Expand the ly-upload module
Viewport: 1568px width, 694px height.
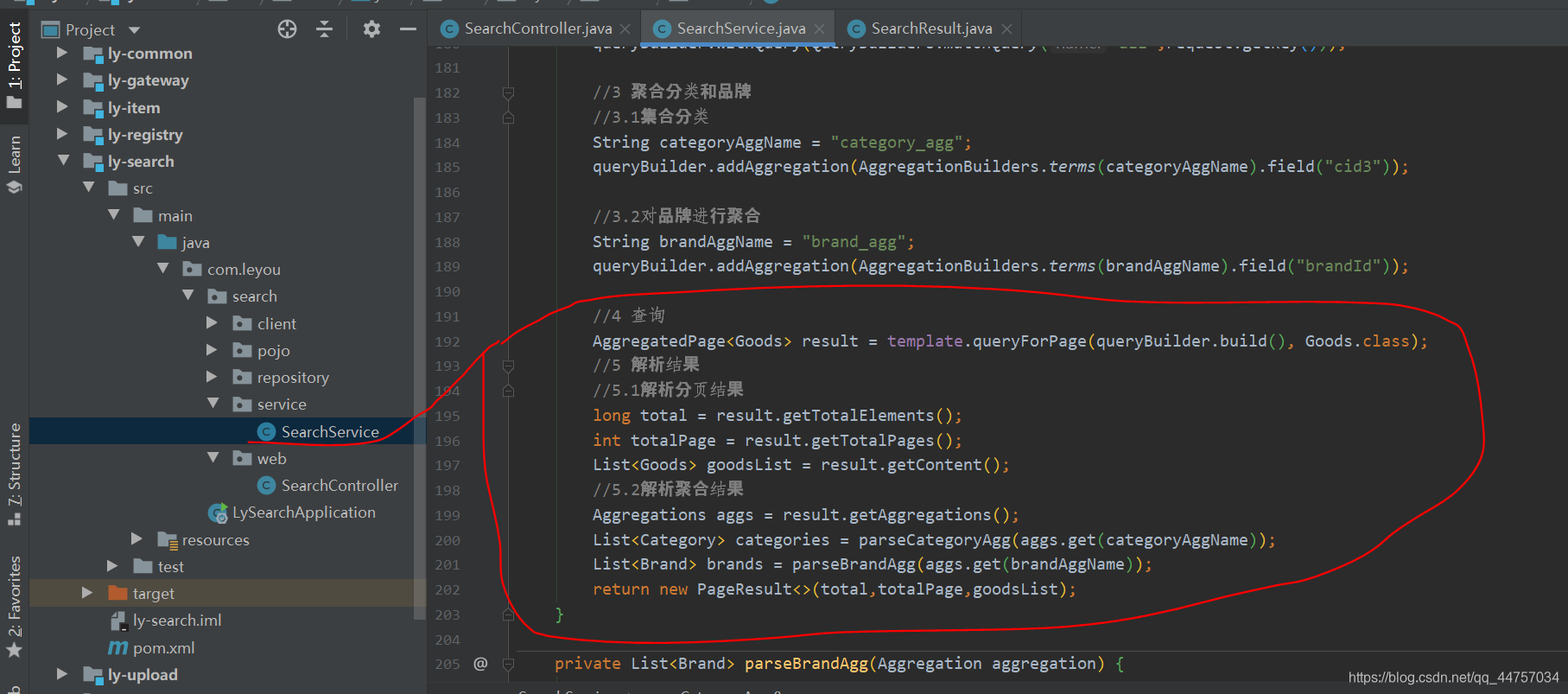point(61,674)
